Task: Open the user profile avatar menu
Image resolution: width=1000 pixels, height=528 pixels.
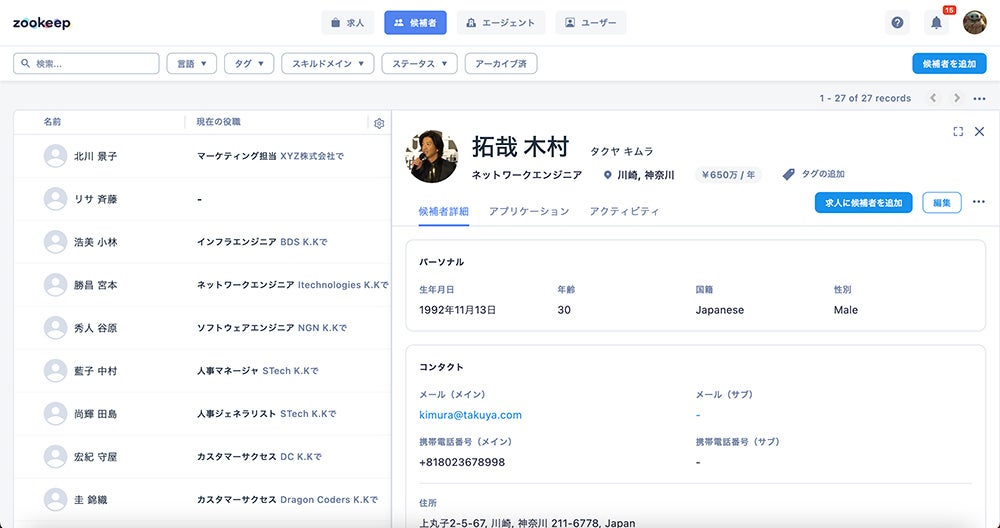Action: tap(974, 22)
